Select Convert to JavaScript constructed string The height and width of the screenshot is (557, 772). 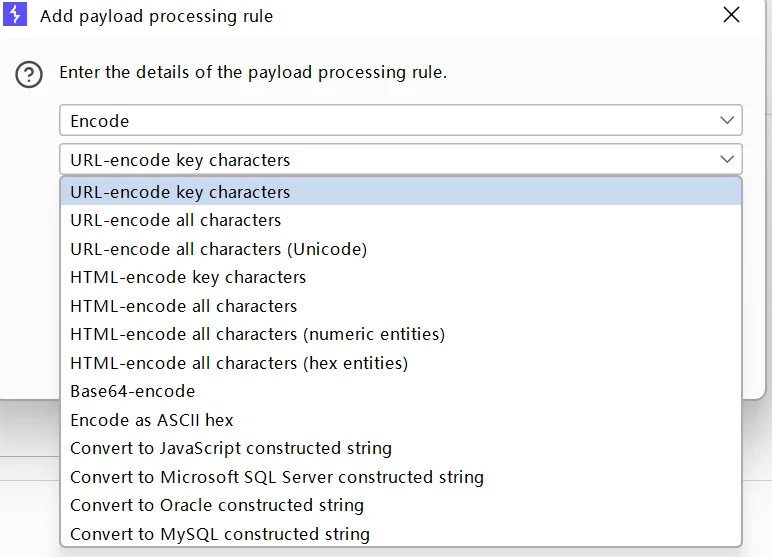pyautogui.click(x=231, y=448)
